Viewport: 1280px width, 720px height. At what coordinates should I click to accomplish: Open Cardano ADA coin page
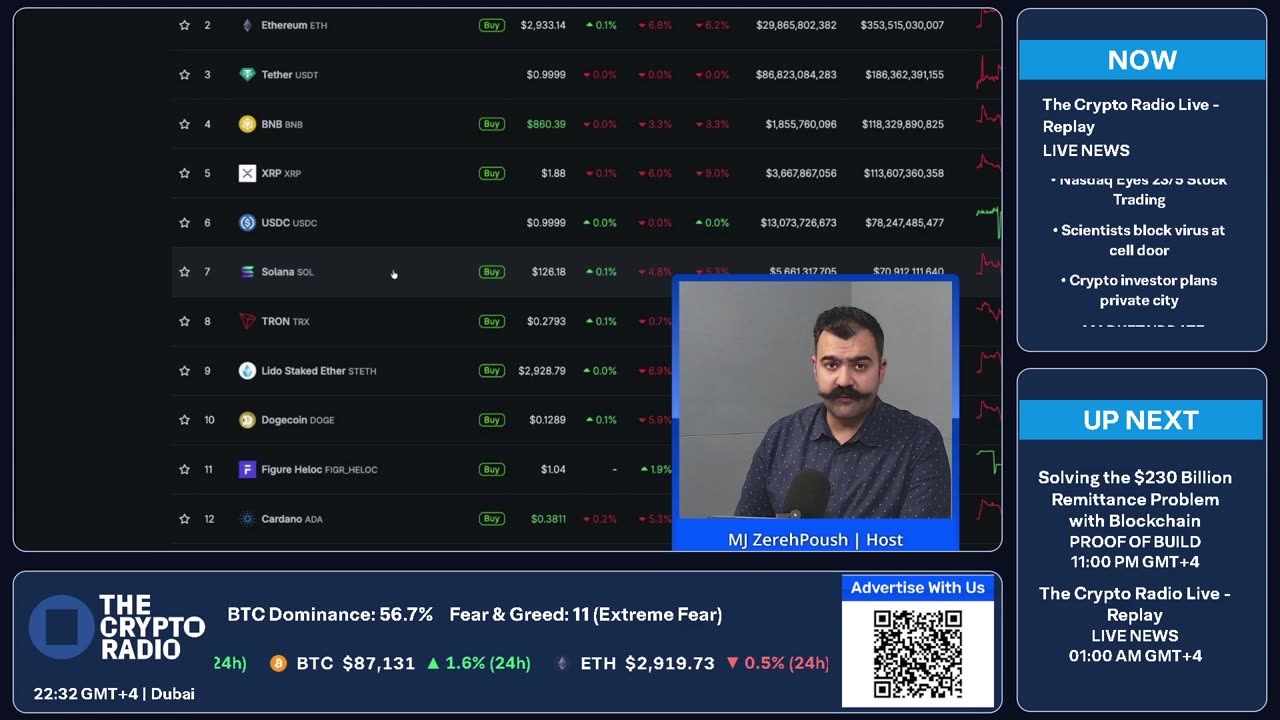click(x=292, y=519)
